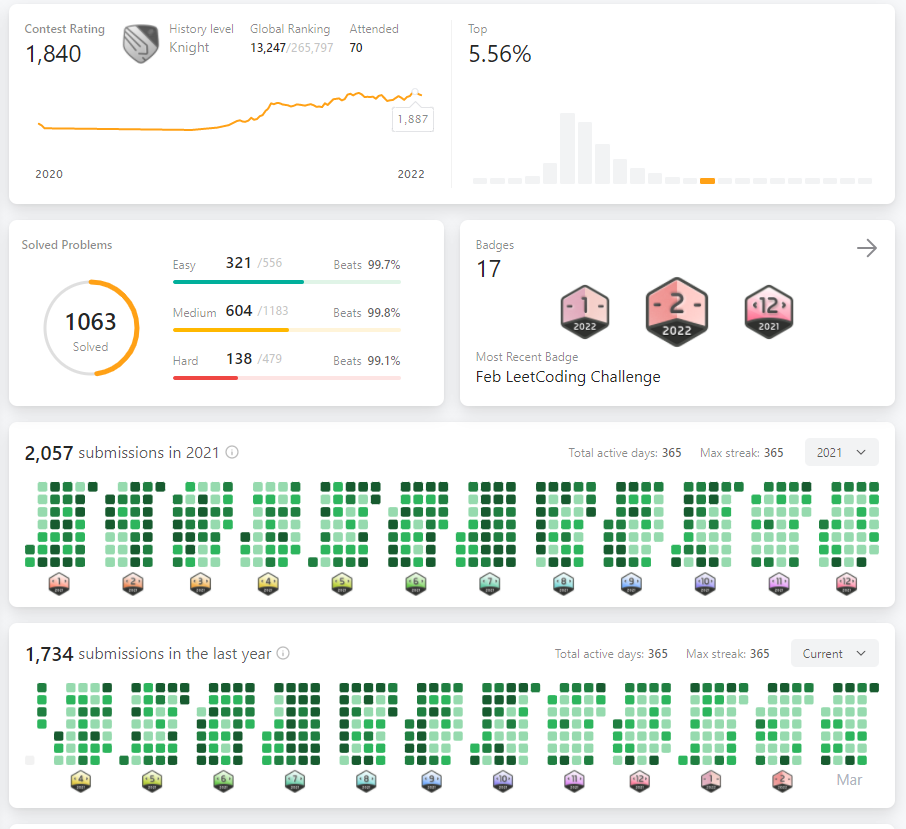Select the December 2021 pink badge

[x=768, y=311]
